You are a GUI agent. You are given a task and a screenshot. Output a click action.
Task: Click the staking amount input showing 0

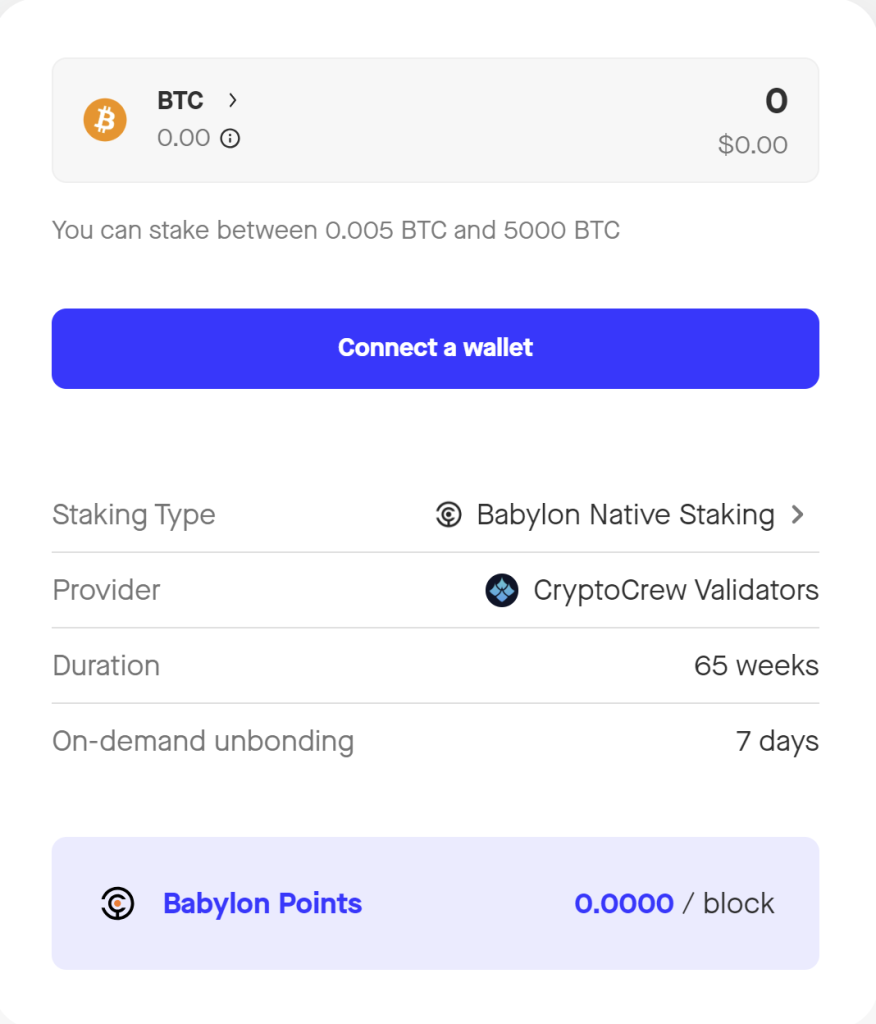pos(775,101)
